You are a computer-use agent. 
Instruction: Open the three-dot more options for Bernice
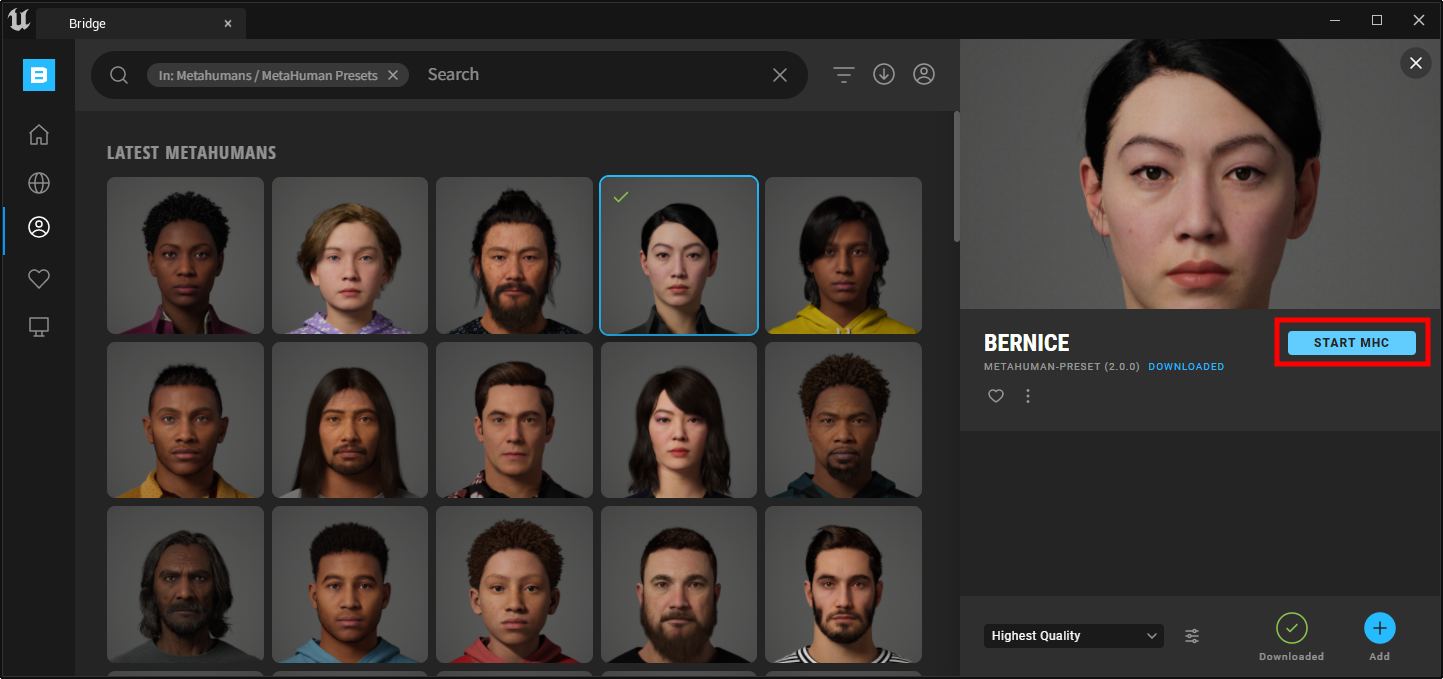[1028, 396]
